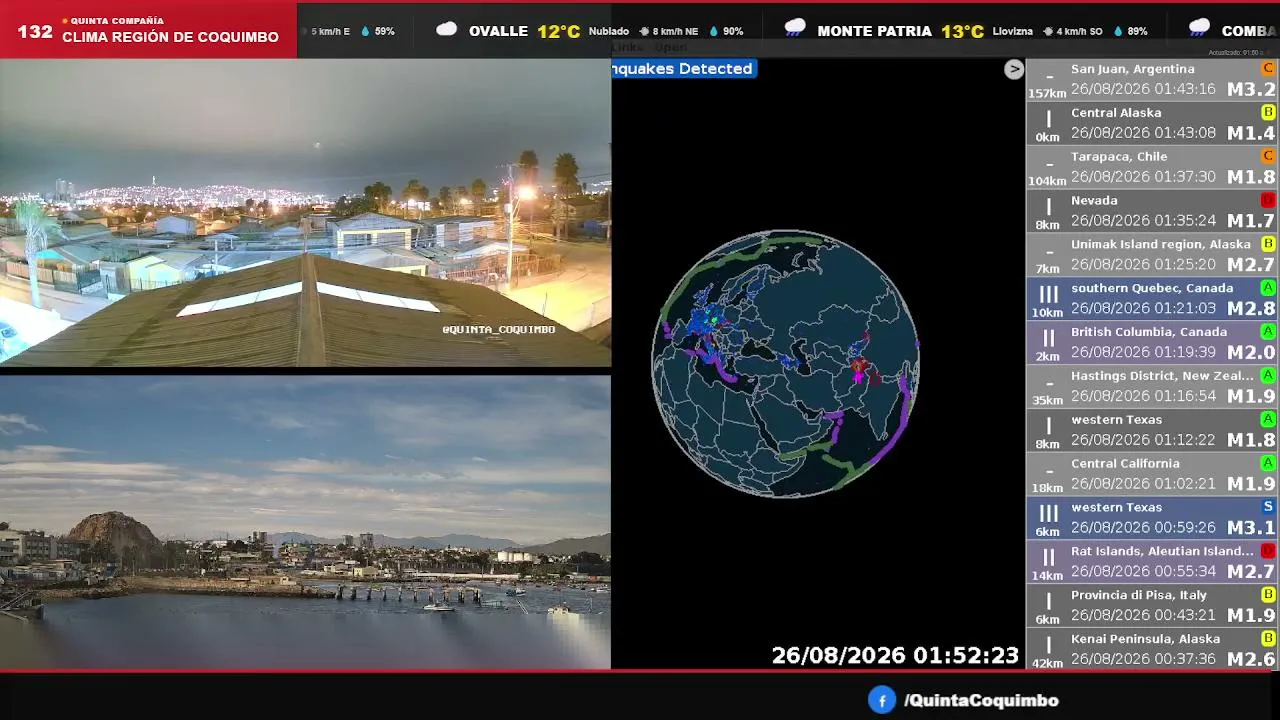Open the /QuintaCoquimbo Facebook link

point(981,701)
